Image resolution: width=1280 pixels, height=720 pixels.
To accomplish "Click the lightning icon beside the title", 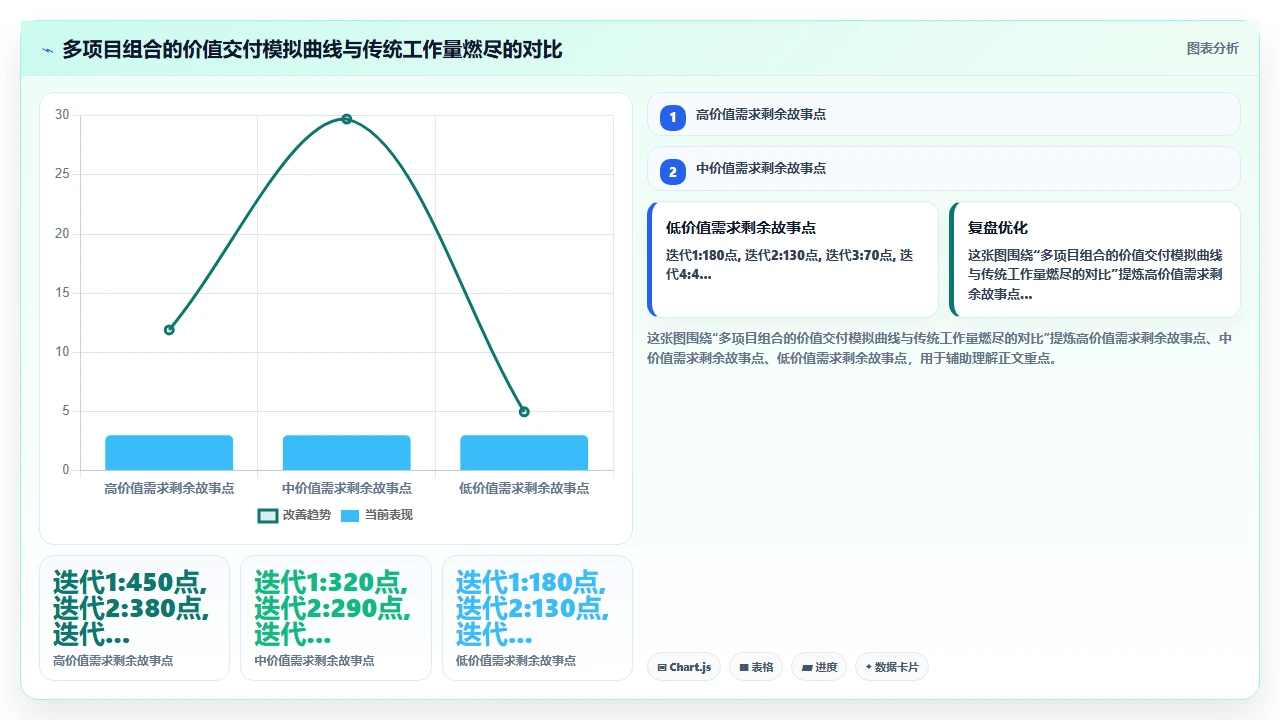I will [x=47, y=49].
